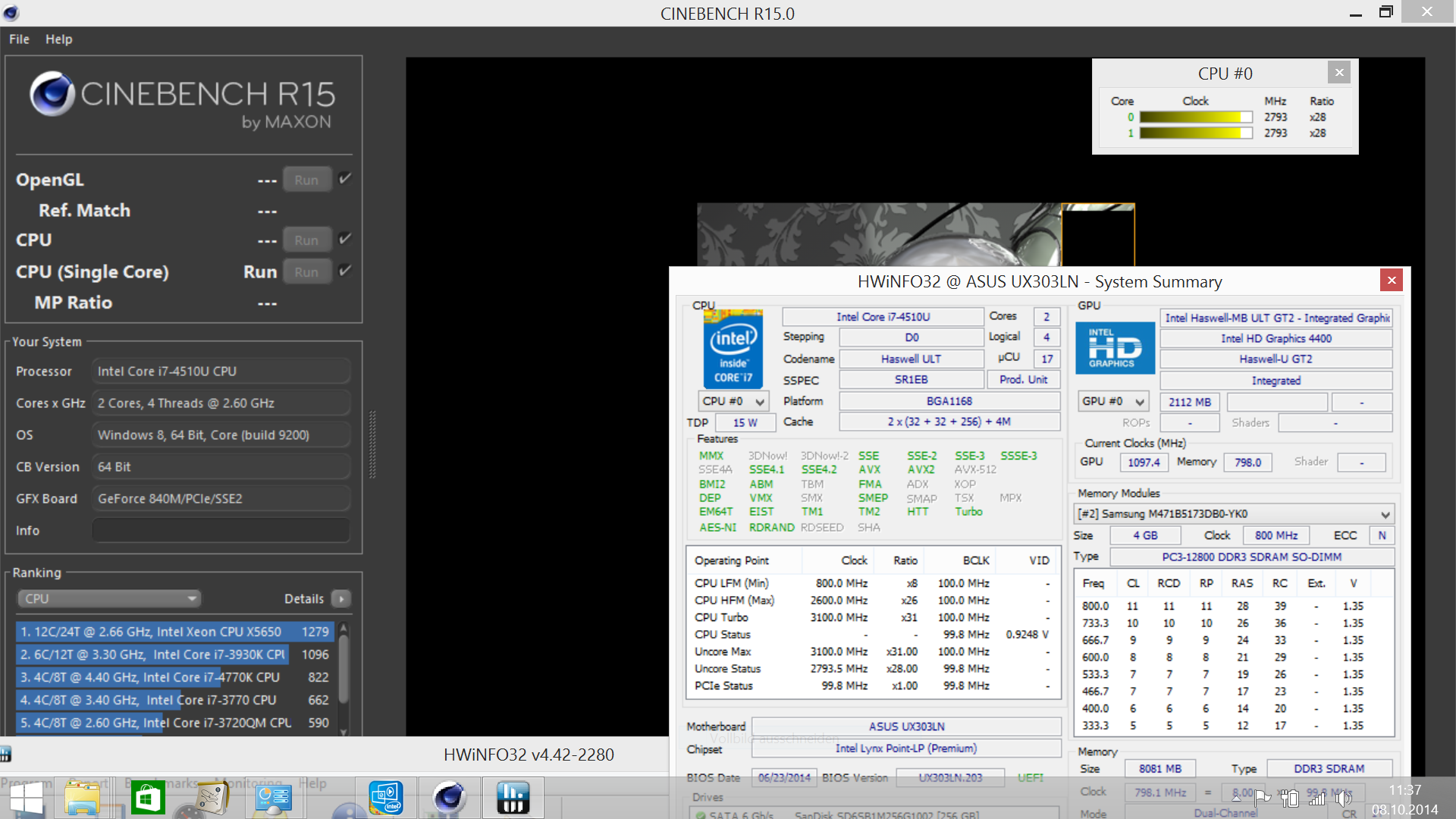Expand the CPU #0 selector dropdown
The height and width of the screenshot is (819, 1456).
[733, 401]
